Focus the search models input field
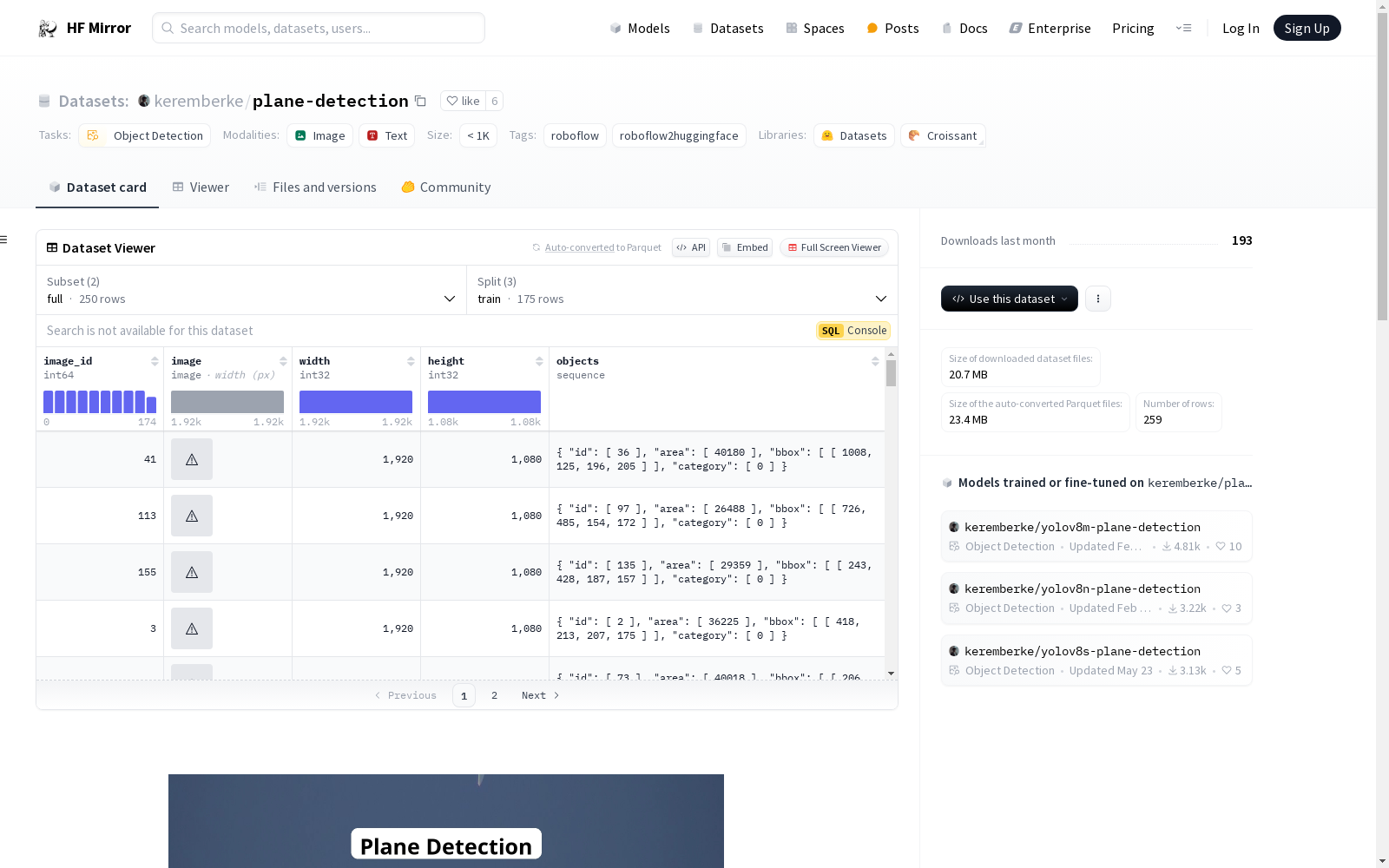Viewport: 1389px width, 868px height. (319, 28)
